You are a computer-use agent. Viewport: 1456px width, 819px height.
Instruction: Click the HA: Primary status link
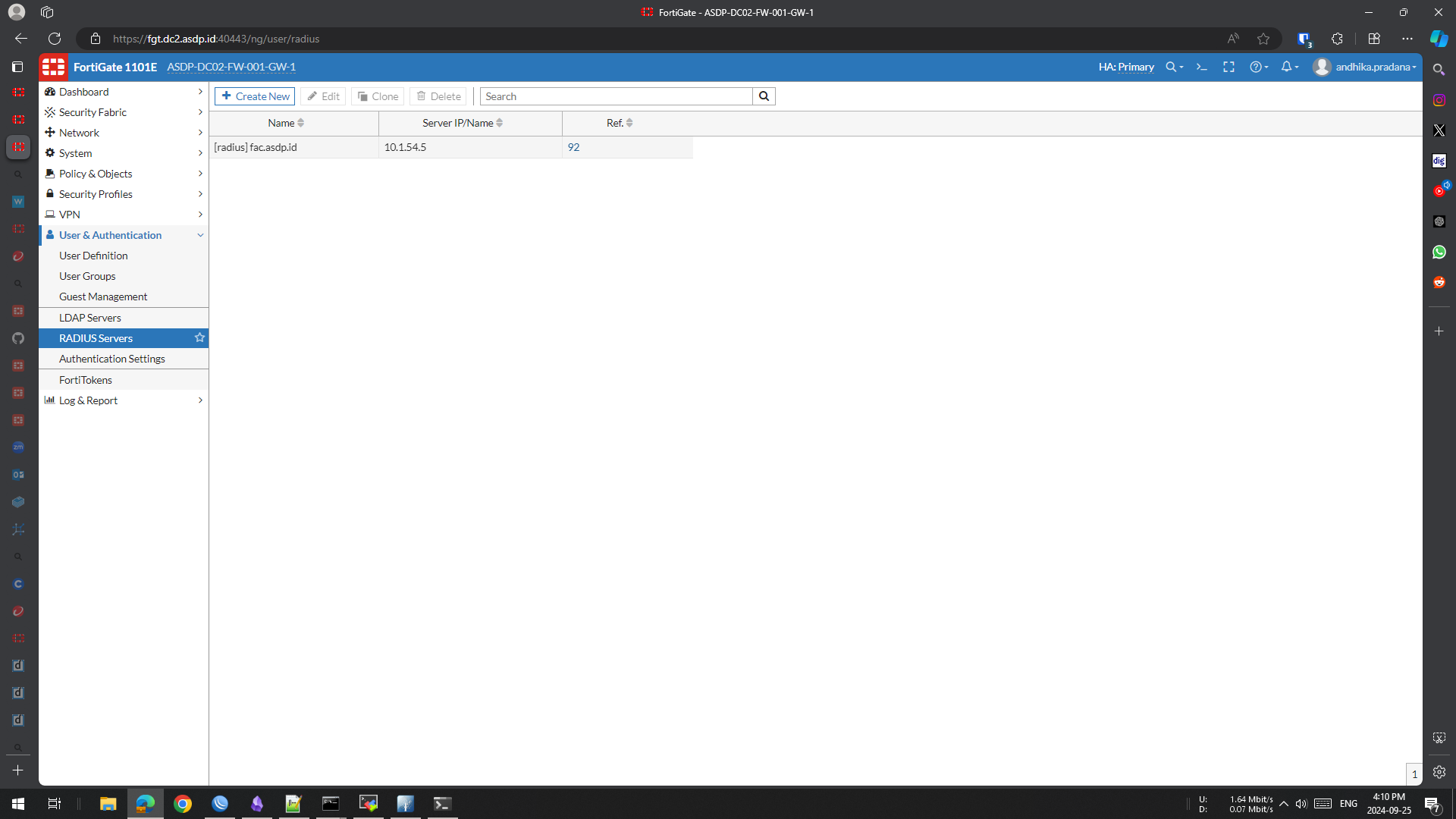[x=1126, y=67]
